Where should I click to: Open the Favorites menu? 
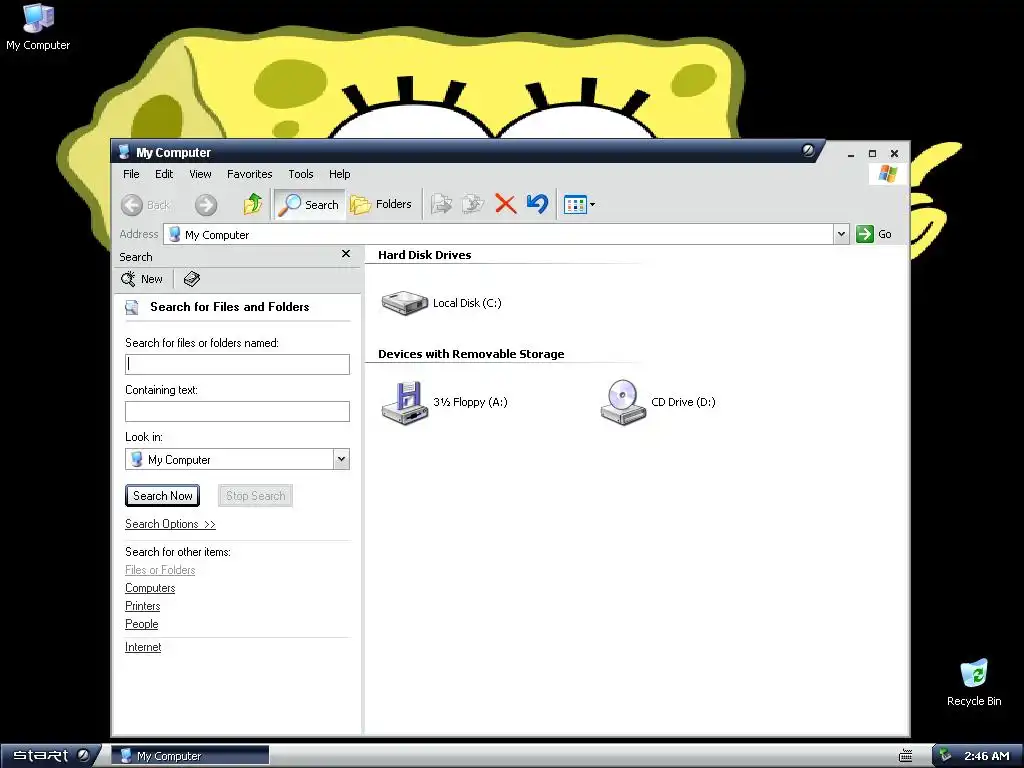click(x=249, y=174)
